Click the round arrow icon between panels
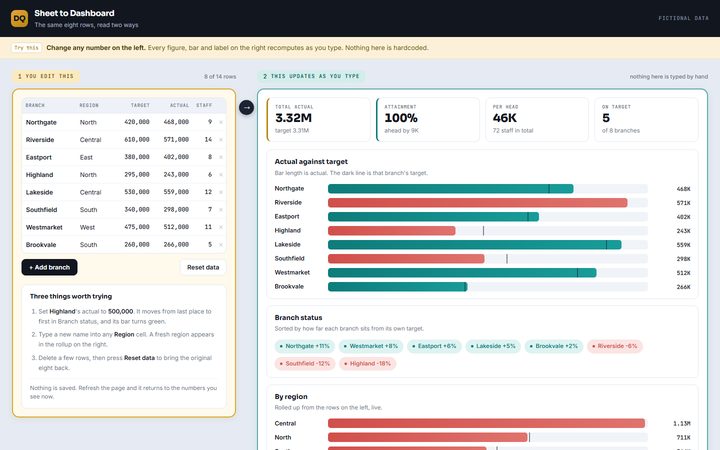720x450 pixels. coord(247,107)
